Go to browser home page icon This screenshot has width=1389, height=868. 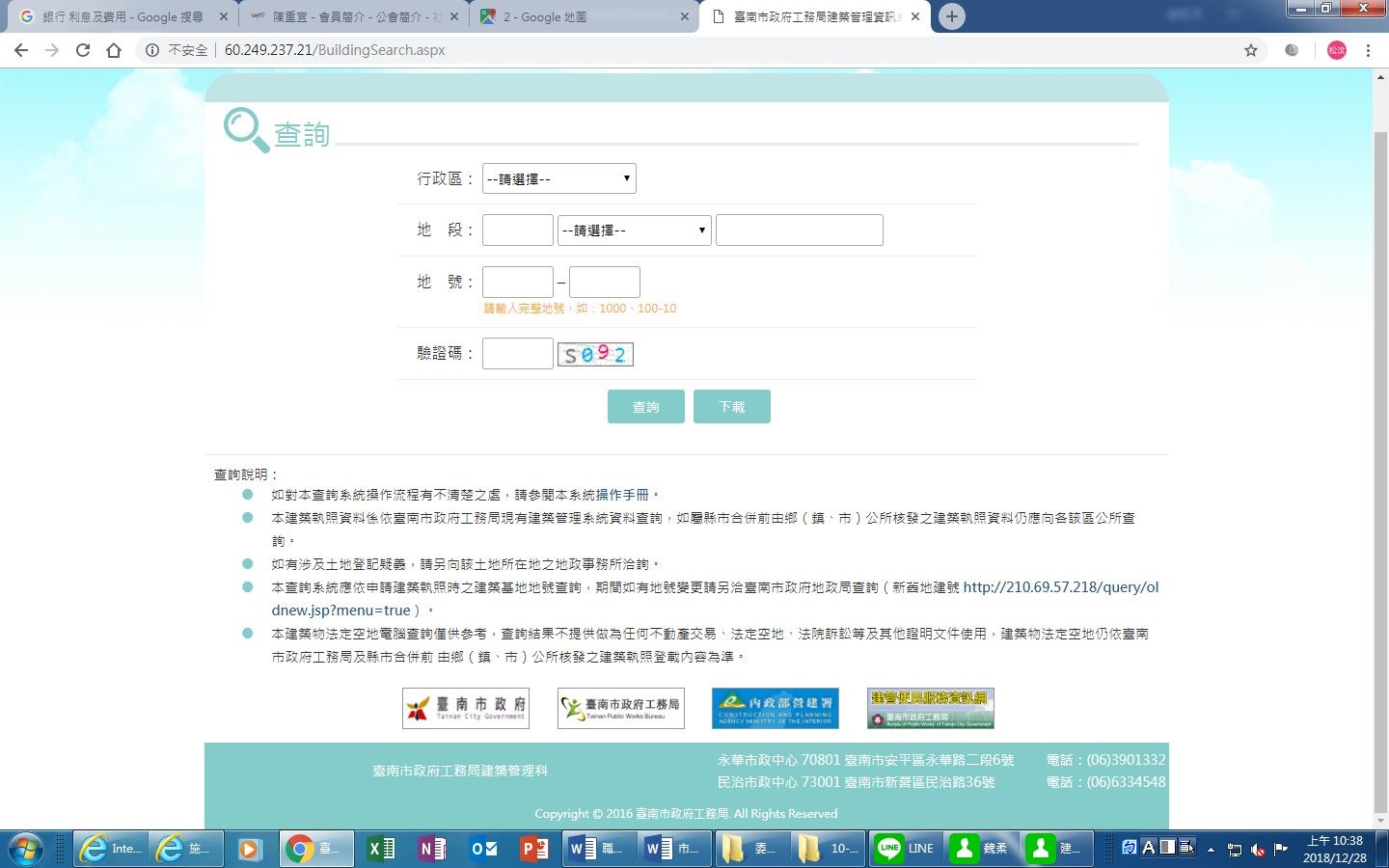tap(114, 50)
